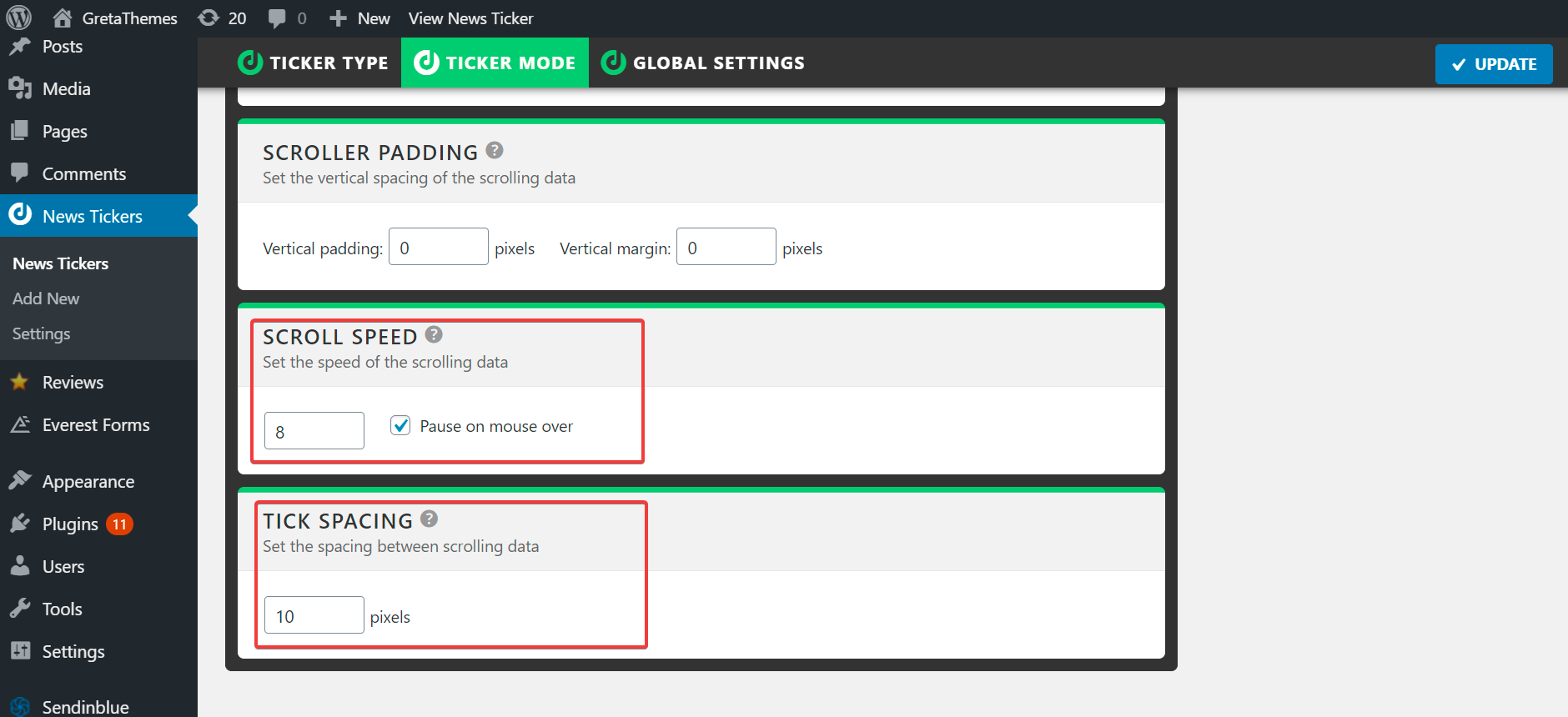1568x717 pixels.
Task: Click the Settings sliders icon in sidebar
Action: click(x=20, y=651)
